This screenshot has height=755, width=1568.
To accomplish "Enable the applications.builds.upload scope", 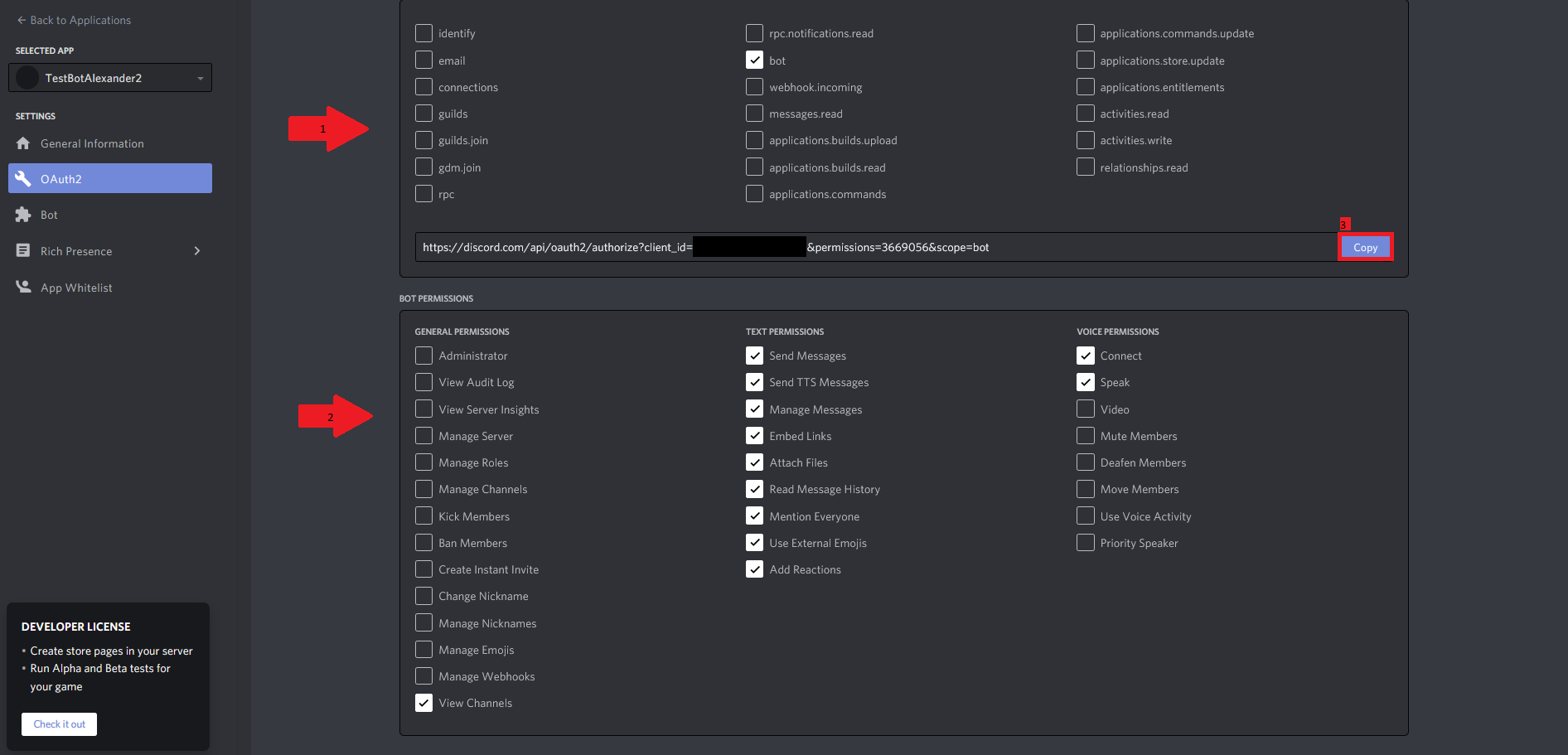I will [754, 140].
